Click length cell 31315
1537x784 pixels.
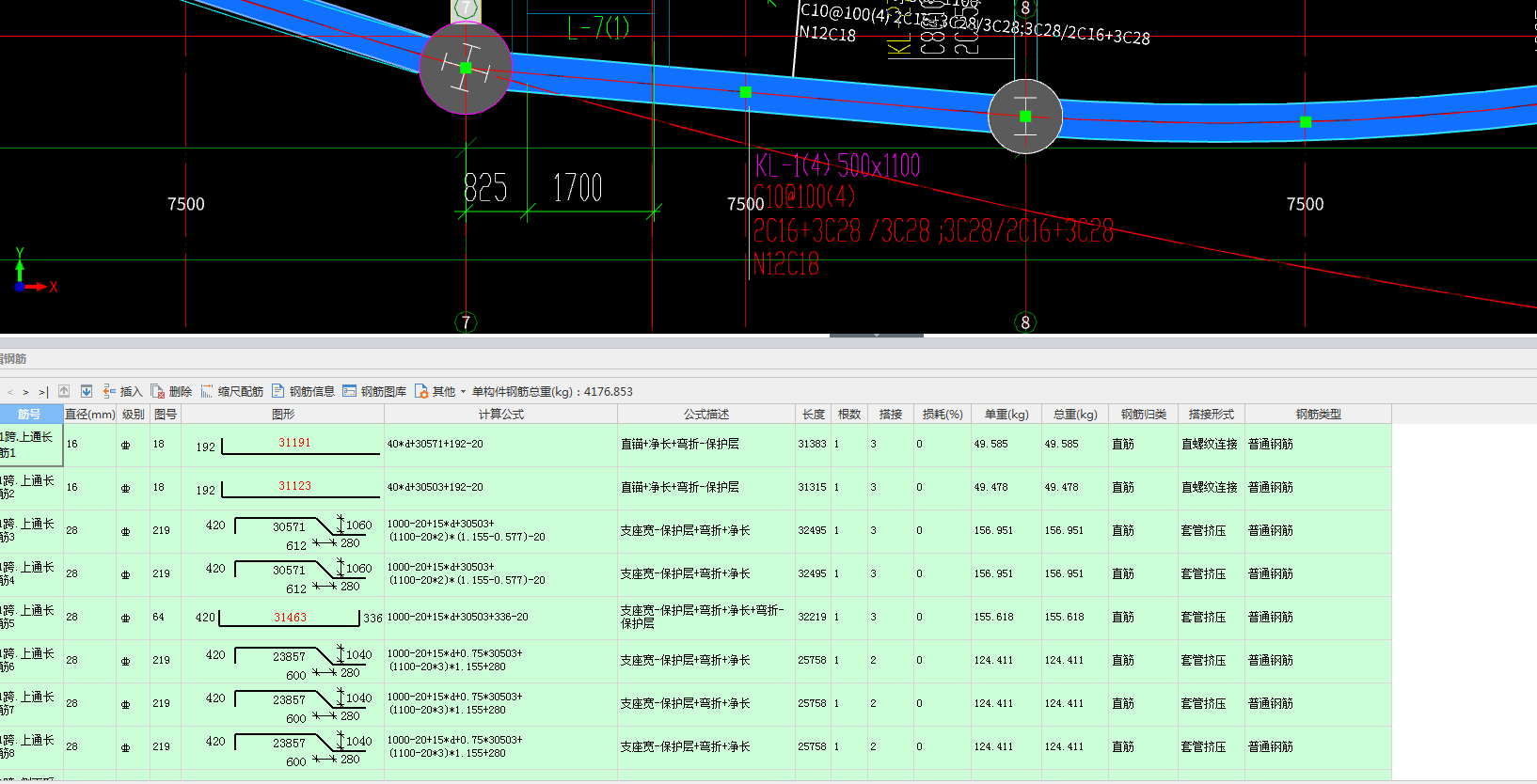[813, 487]
